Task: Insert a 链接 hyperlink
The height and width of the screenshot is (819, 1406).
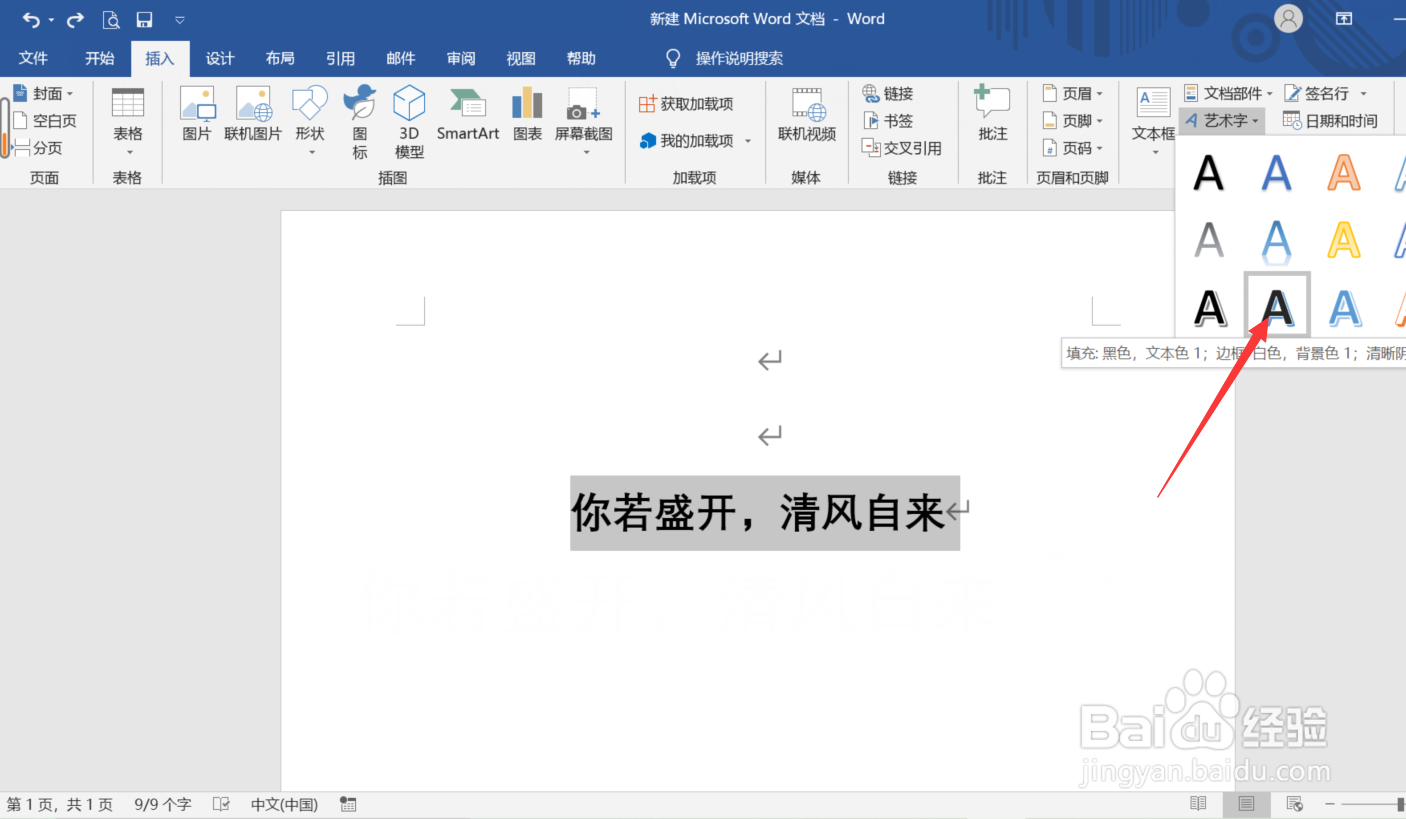Action: point(888,93)
